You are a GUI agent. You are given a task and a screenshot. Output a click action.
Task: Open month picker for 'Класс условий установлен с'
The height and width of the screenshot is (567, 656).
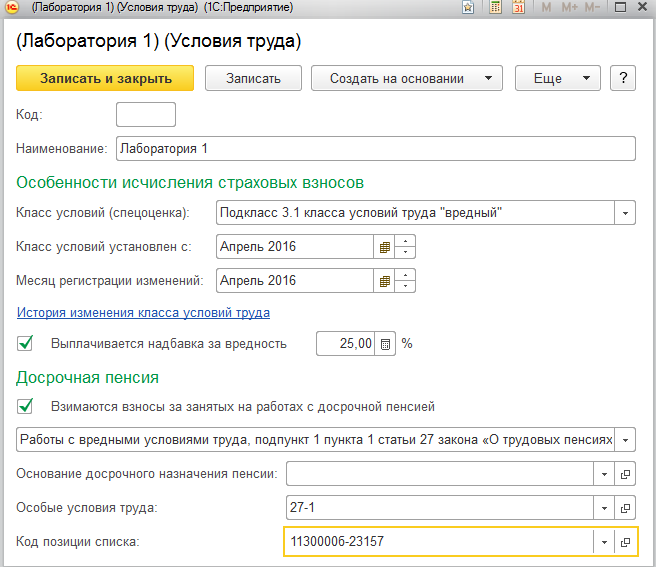coord(383,247)
